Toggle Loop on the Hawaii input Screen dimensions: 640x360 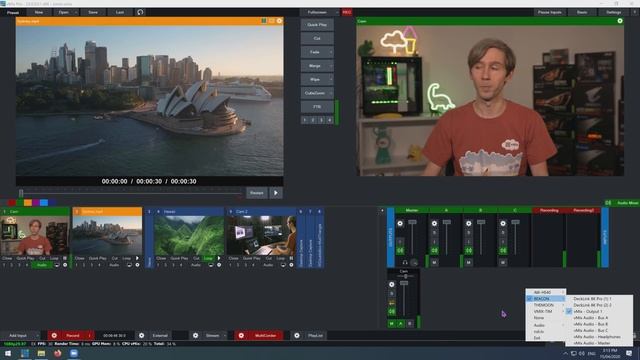[x=209, y=258]
